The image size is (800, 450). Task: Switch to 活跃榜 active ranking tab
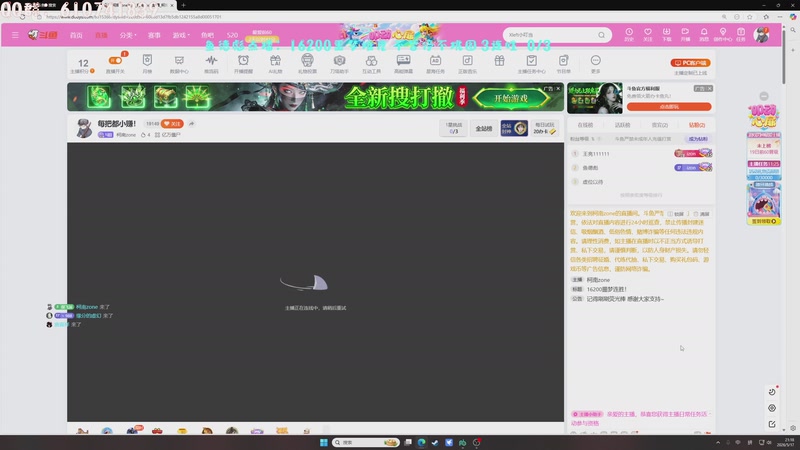(622, 125)
